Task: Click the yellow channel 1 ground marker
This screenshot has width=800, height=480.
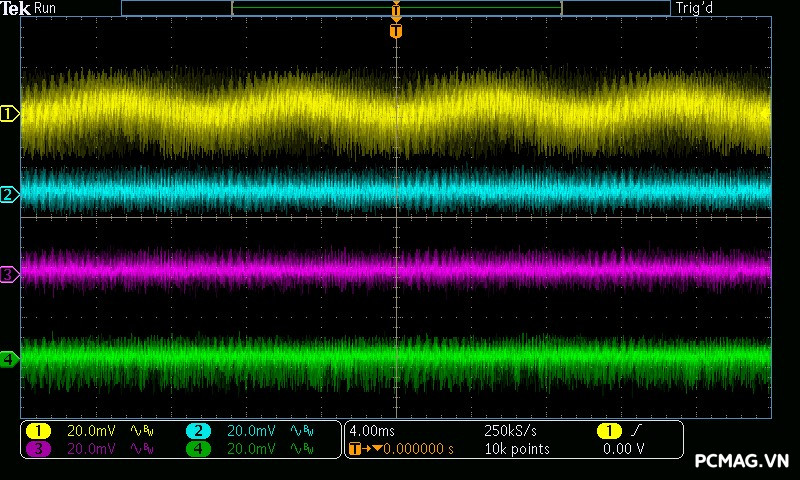Action: (x=9, y=114)
